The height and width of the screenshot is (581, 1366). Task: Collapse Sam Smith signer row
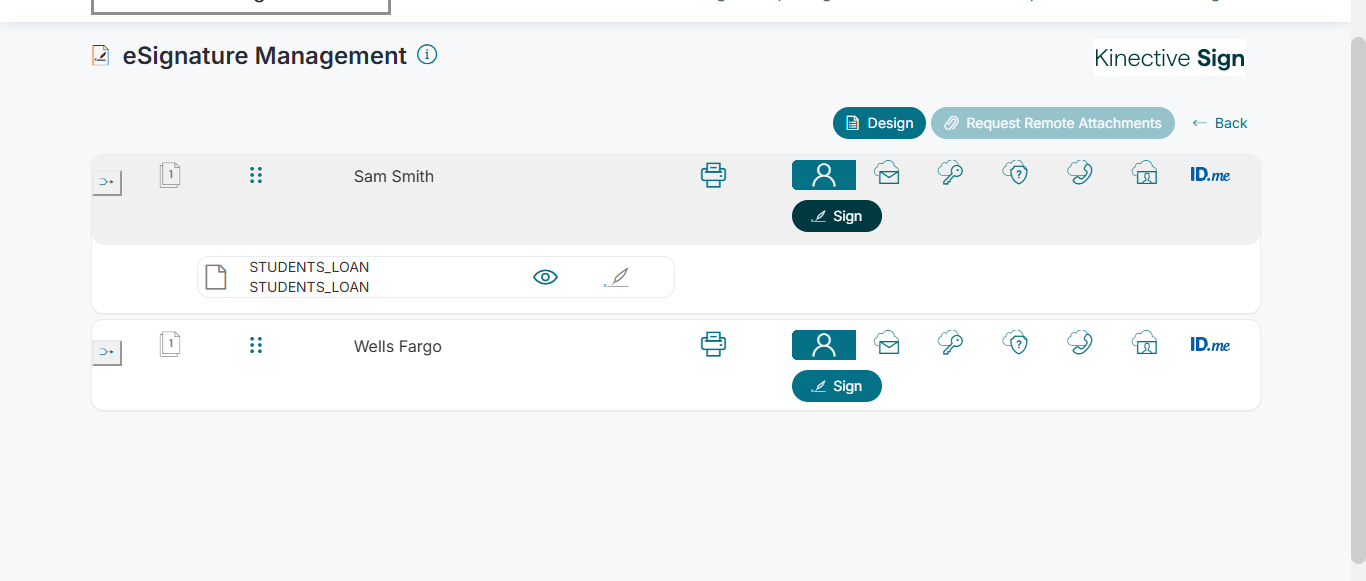pyautogui.click(x=107, y=183)
